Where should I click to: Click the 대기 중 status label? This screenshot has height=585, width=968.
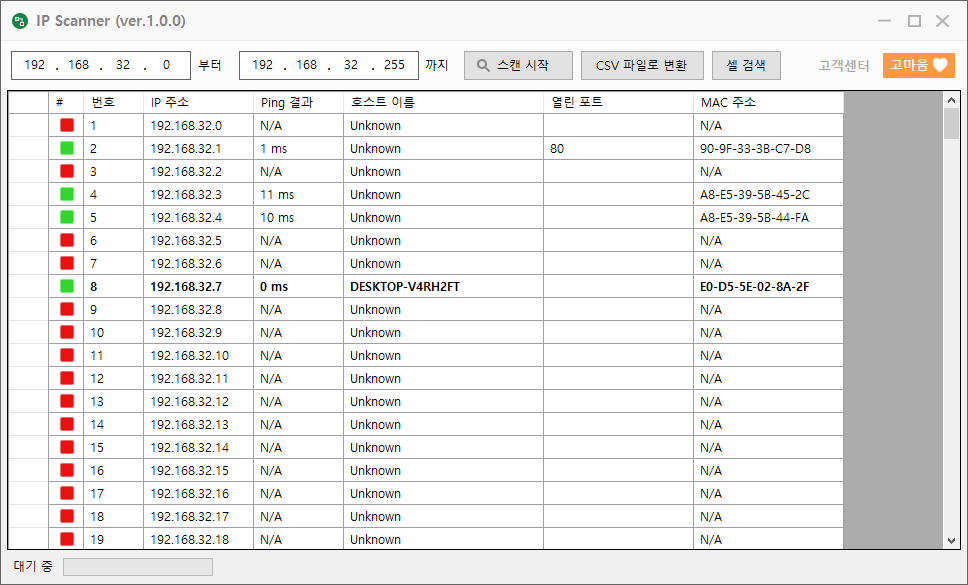pyautogui.click(x=33, y=566)
